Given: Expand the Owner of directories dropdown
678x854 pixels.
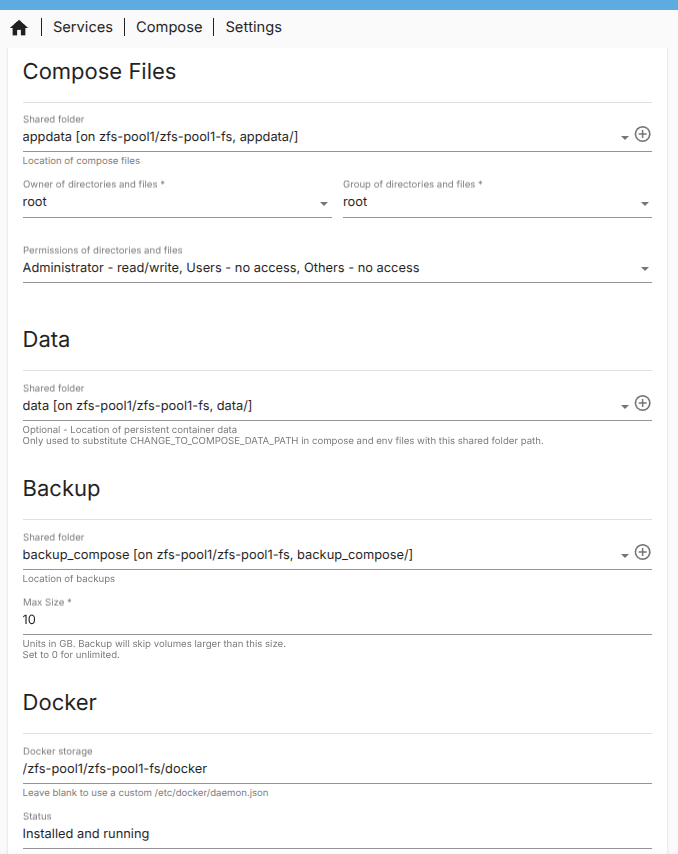Looking at the screenshot, I should click(x=324, y=203).
